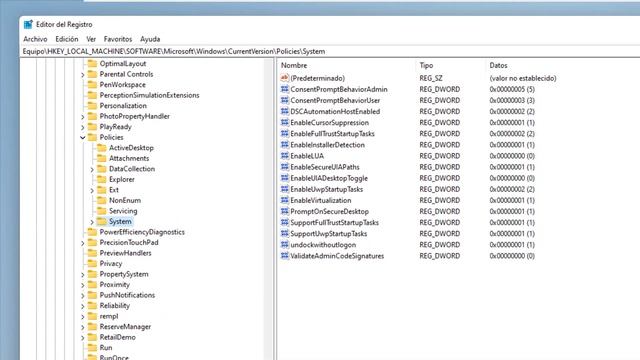Viewport: 640px width, 360px height.
Task: Expand the Proximity key
Action: pos(83,285)
